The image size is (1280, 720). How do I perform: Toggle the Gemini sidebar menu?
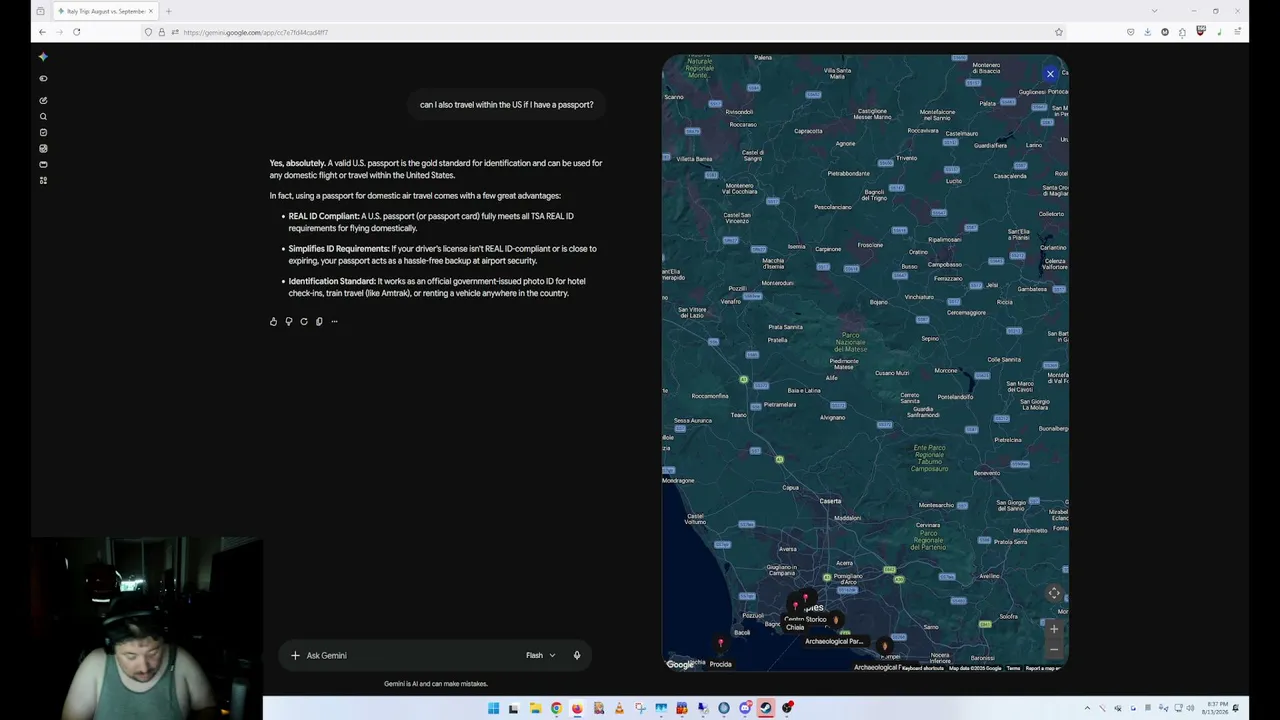pyautogui.click(x=43, y=78)
